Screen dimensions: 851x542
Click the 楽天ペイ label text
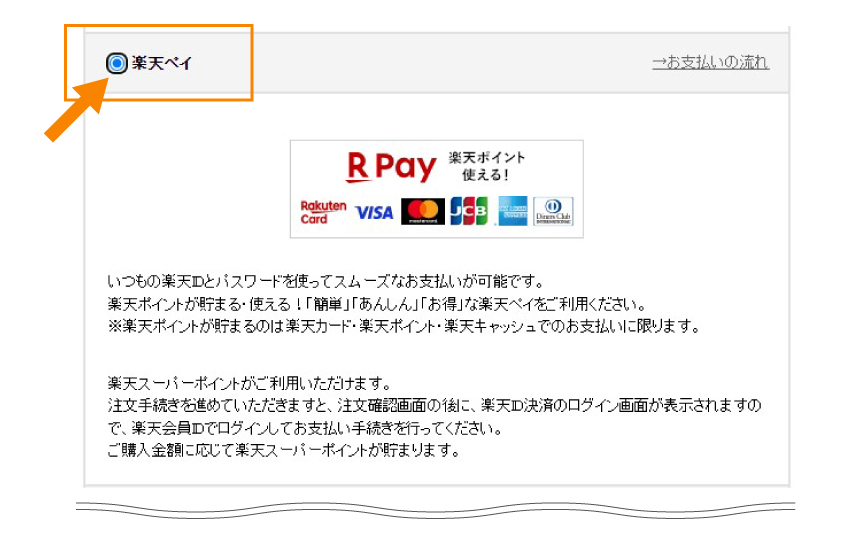point(161,63)
